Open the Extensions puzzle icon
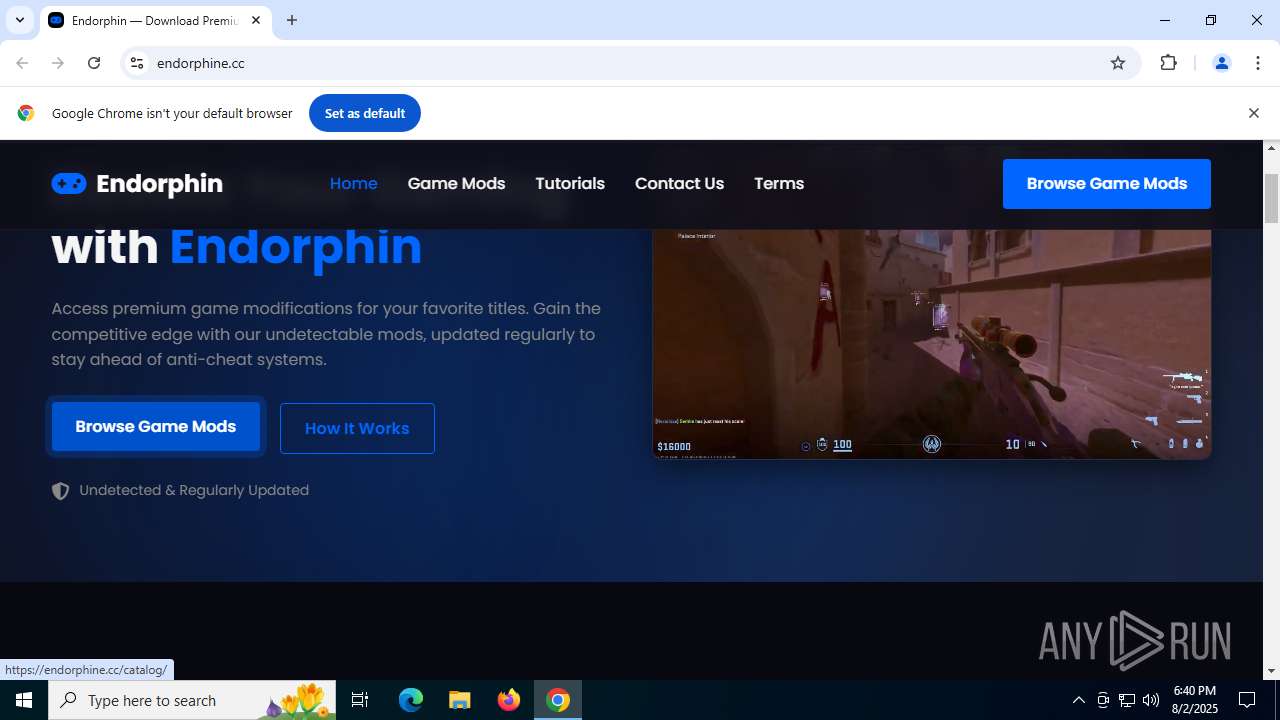The image size is (1280, 720). [x=1168, y=63]
